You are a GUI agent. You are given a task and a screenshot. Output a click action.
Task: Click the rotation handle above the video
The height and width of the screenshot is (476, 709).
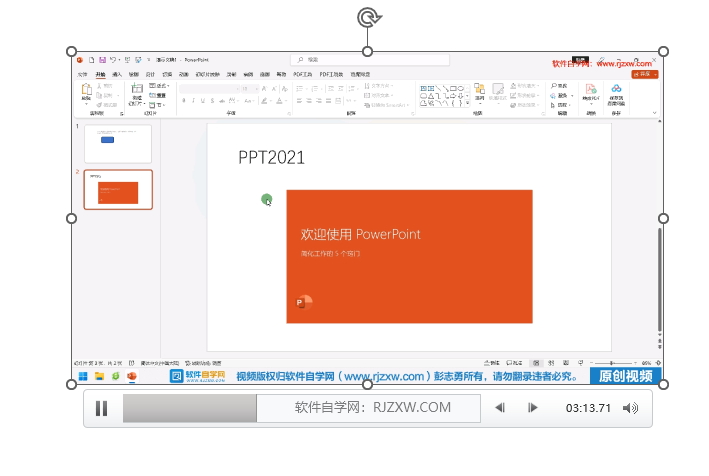tap(369, 18)
